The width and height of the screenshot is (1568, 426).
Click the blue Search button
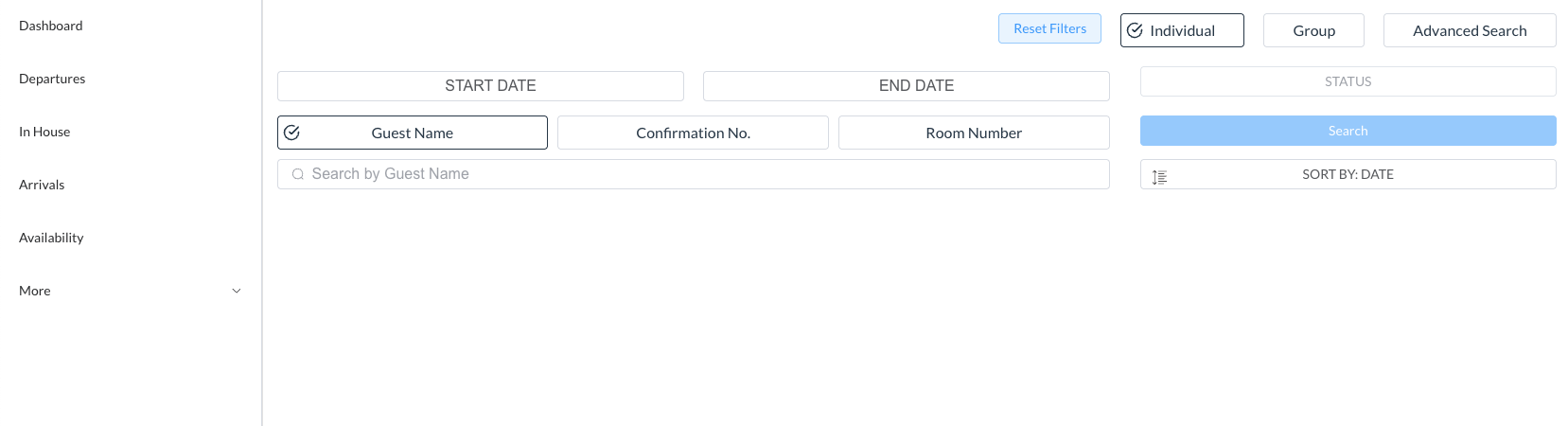(1348, 131)
